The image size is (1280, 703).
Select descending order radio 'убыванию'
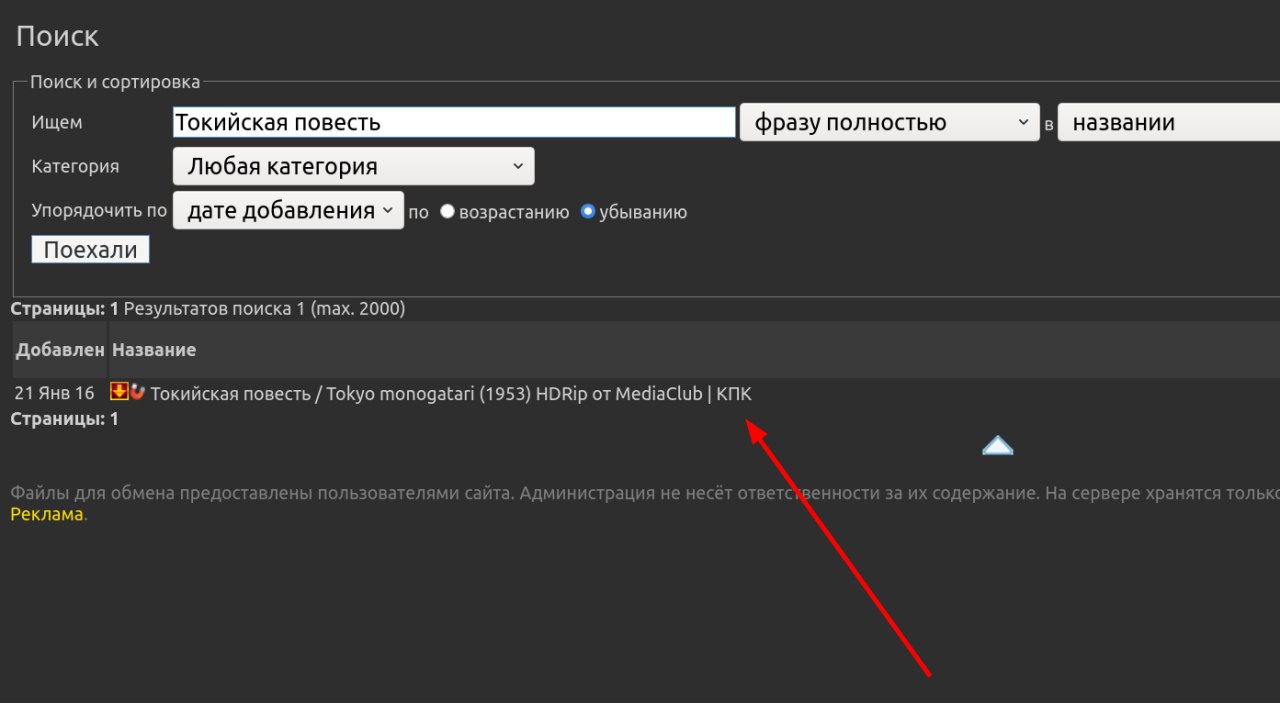(x=588, y=212)
